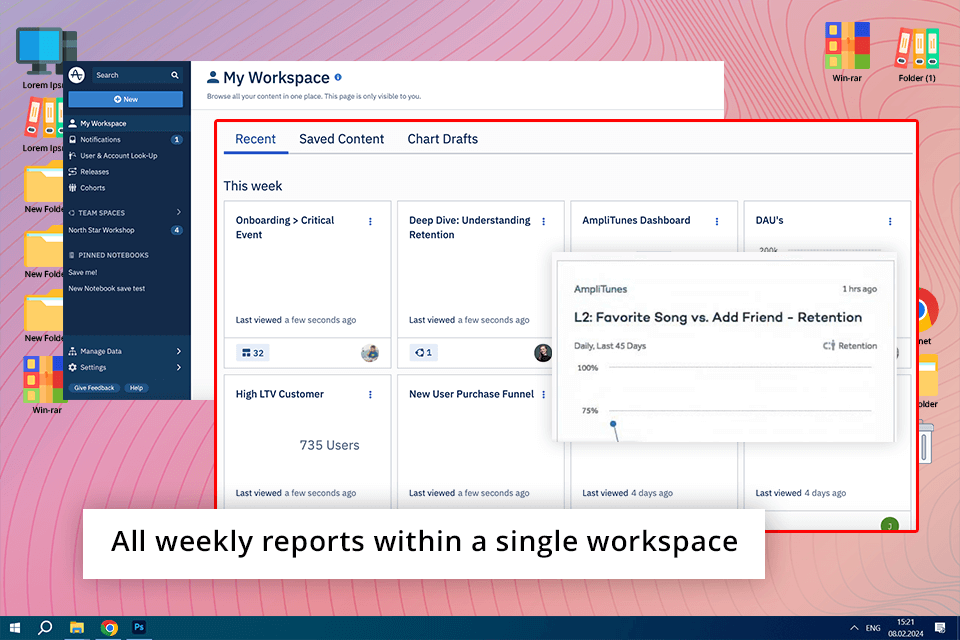
Task: Open Photoshop from the taskbar
Action: pyautogui.click(x=139, y=628)
